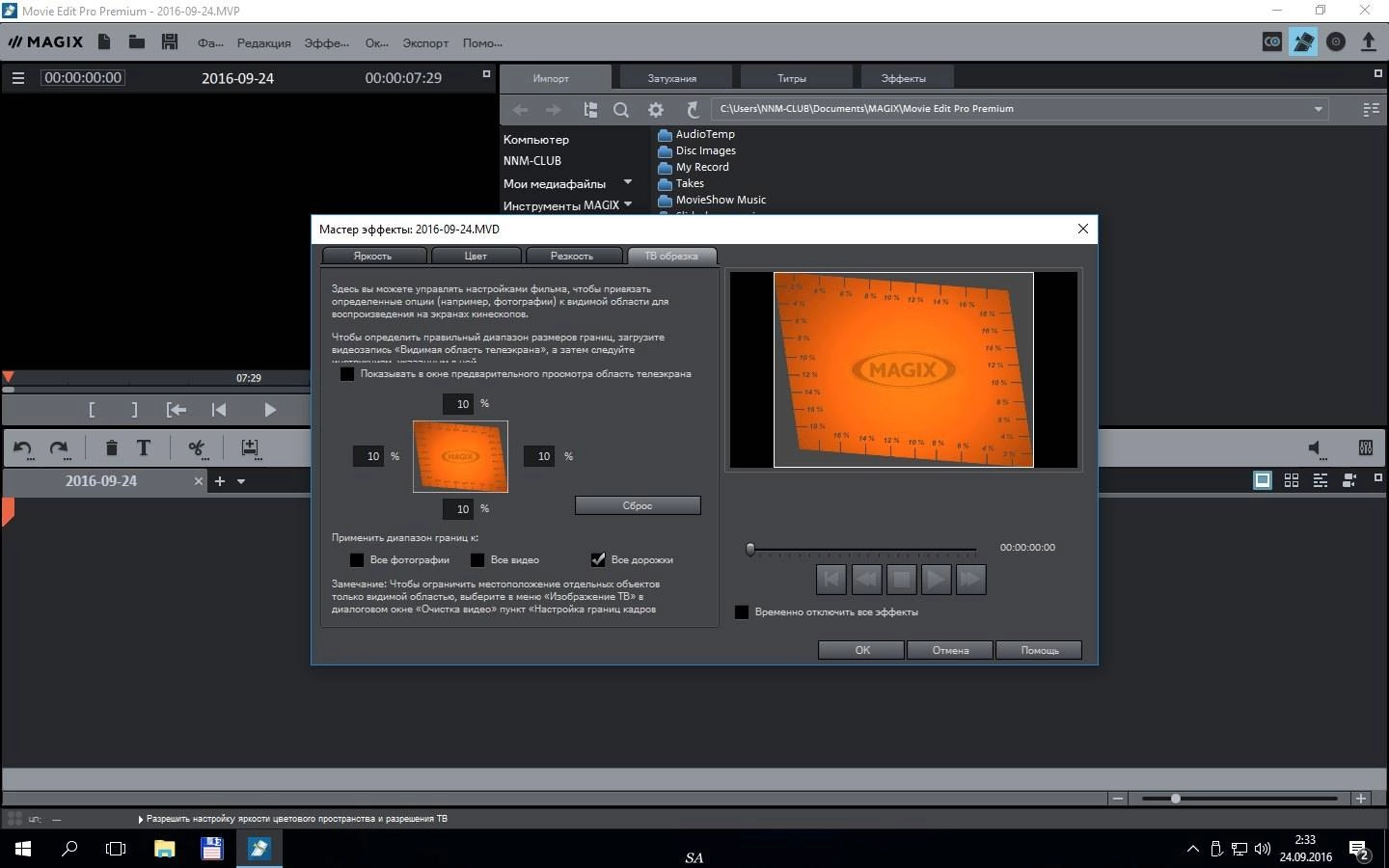
Task: Click the TV crop thumbnail image
Action: tap(460, 456)
